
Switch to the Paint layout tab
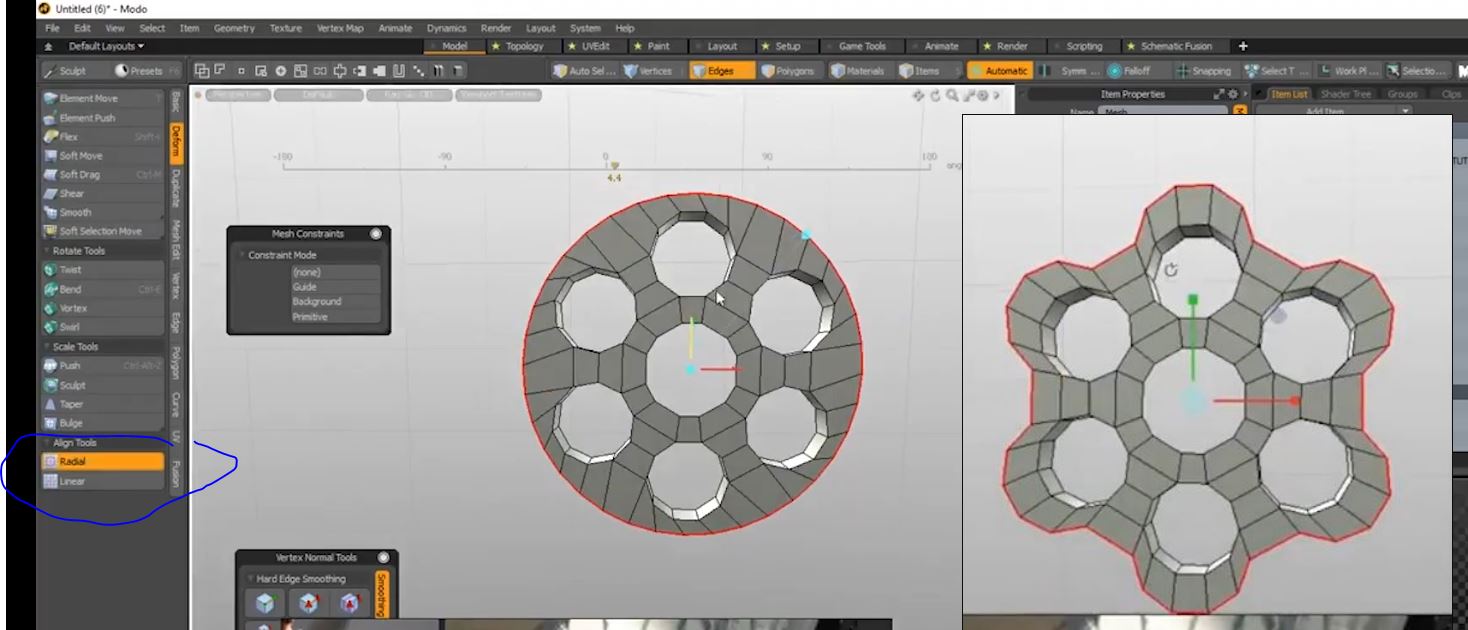point(652,46)
